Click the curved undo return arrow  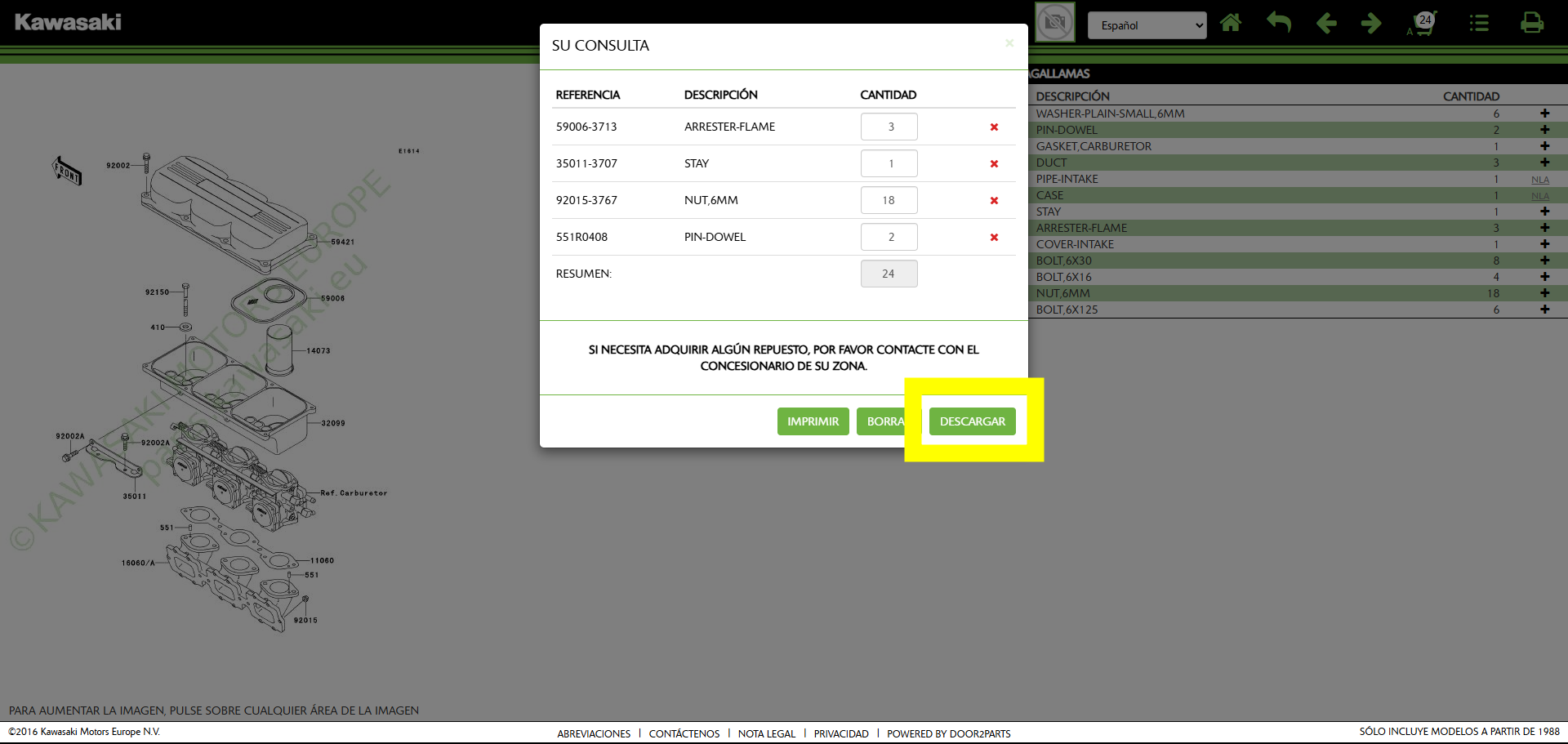[1279, 23]
